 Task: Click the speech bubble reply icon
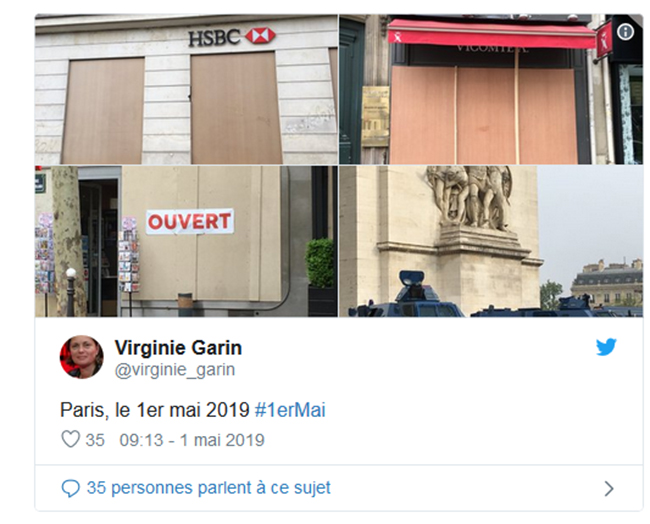point(70,488)
